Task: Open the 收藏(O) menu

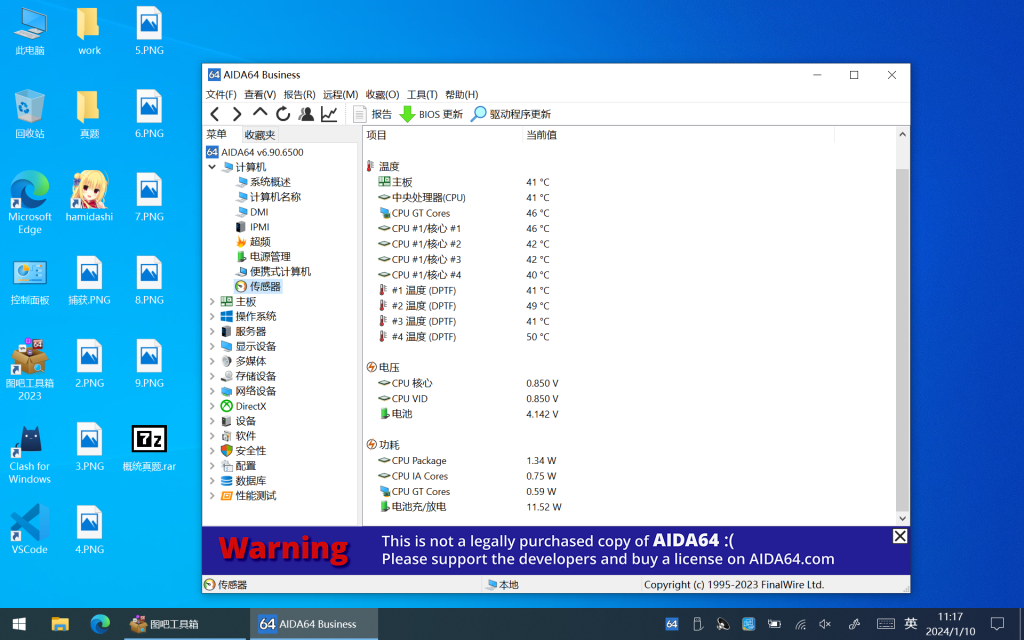Action: click(382, 95)
